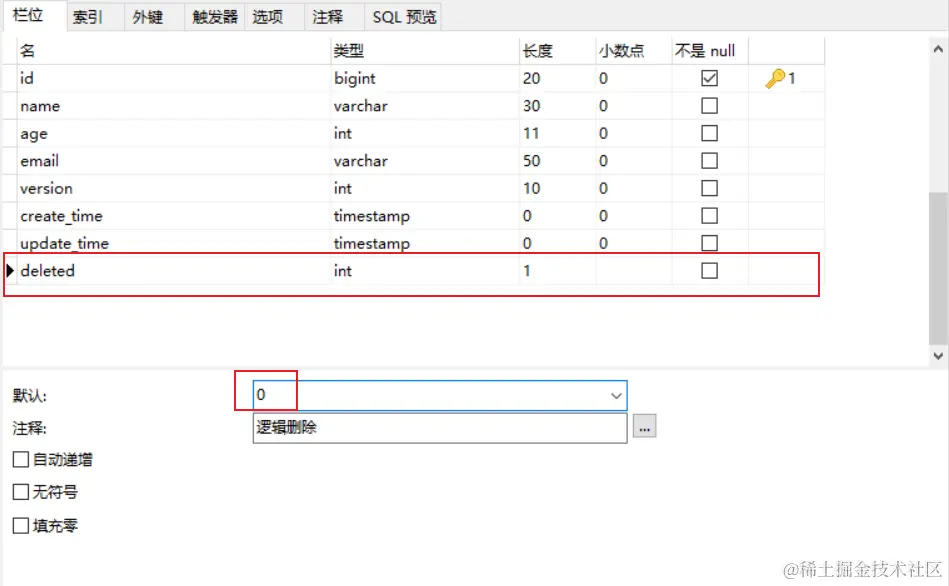Click the 类型 column header
This screenshot has height=586, width=949.
click(x=425, y=50)
